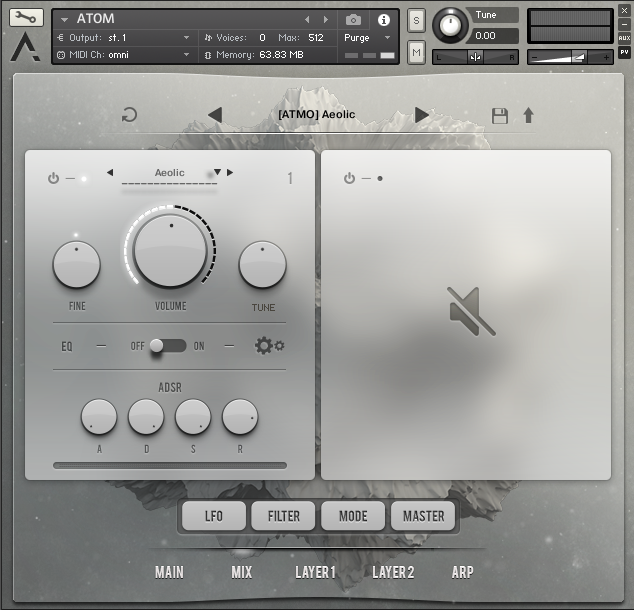The height and width of the screenshot is (610, 634).
Task: Toggle layer 2 power button
Action: click(x=349, y=178)
